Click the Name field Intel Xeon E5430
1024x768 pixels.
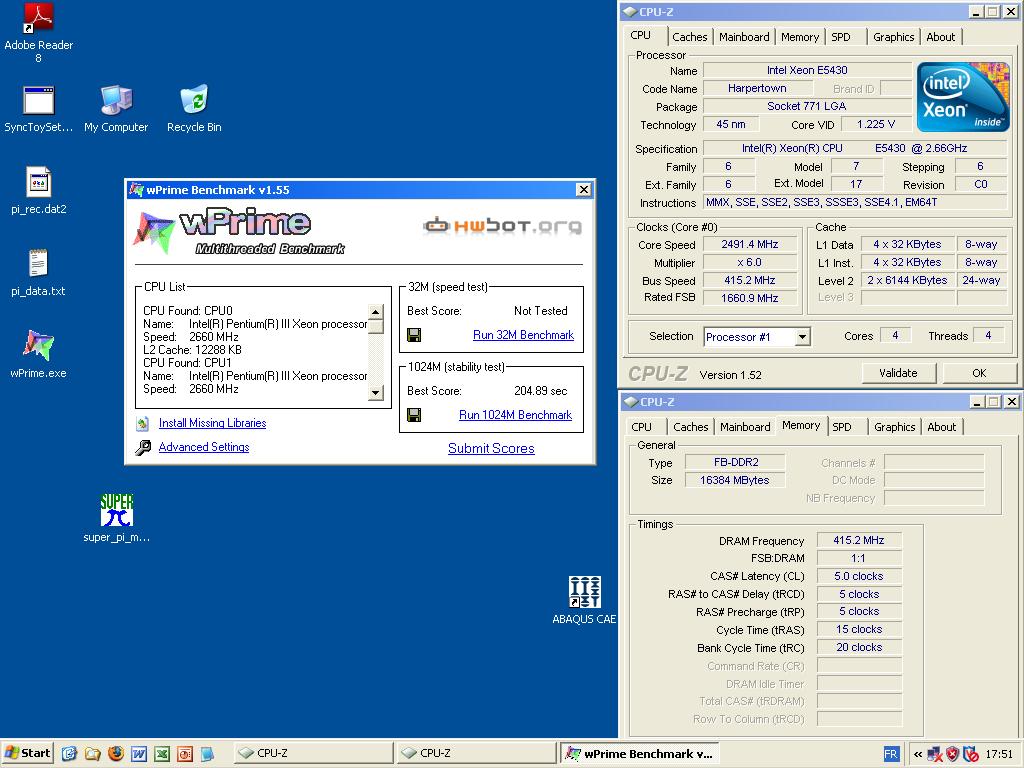[807, 70]
